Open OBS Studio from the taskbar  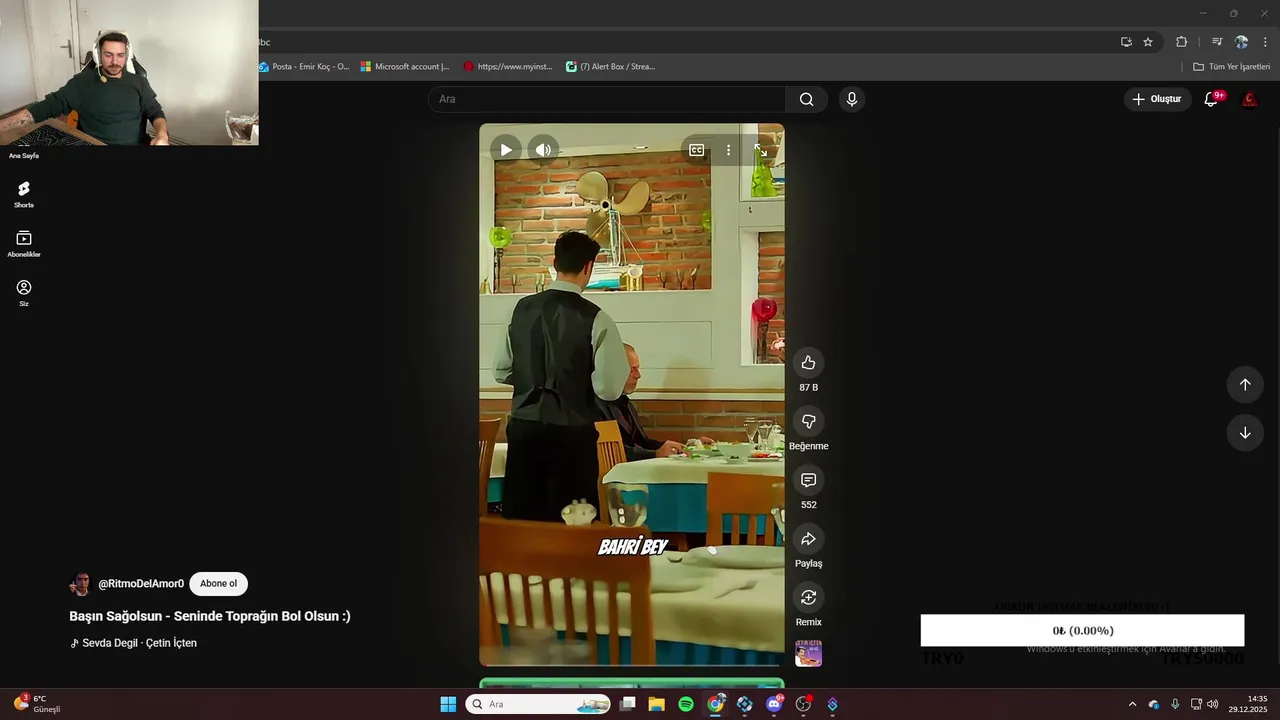coord(803,704)
